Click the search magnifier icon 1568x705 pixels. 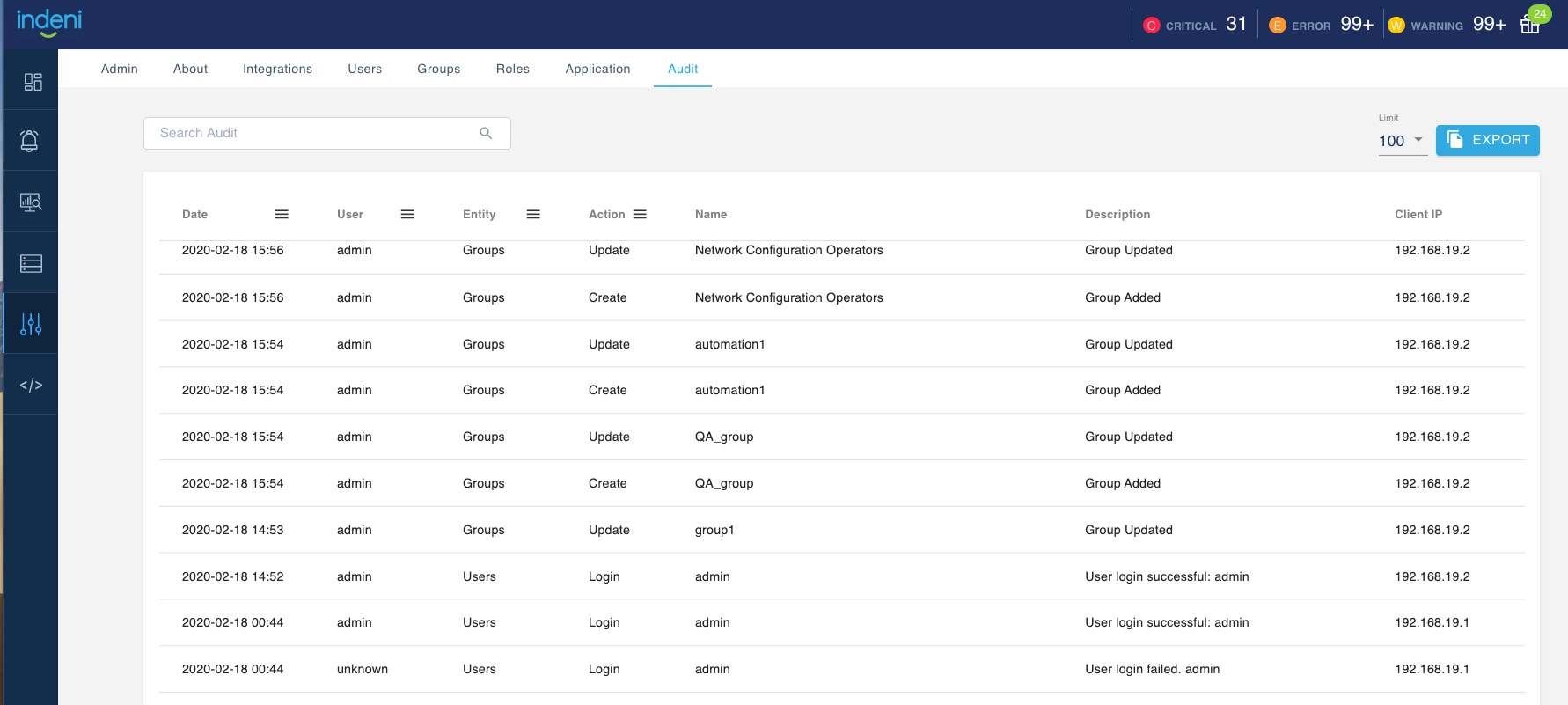486,133
